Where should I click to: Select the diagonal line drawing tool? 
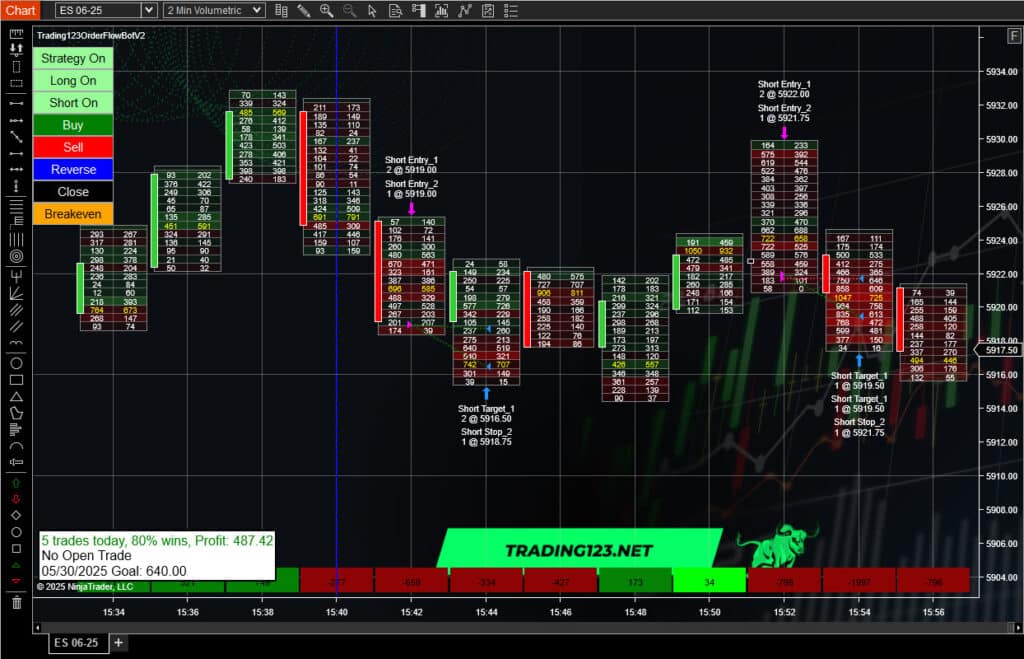tap(16, 137)
